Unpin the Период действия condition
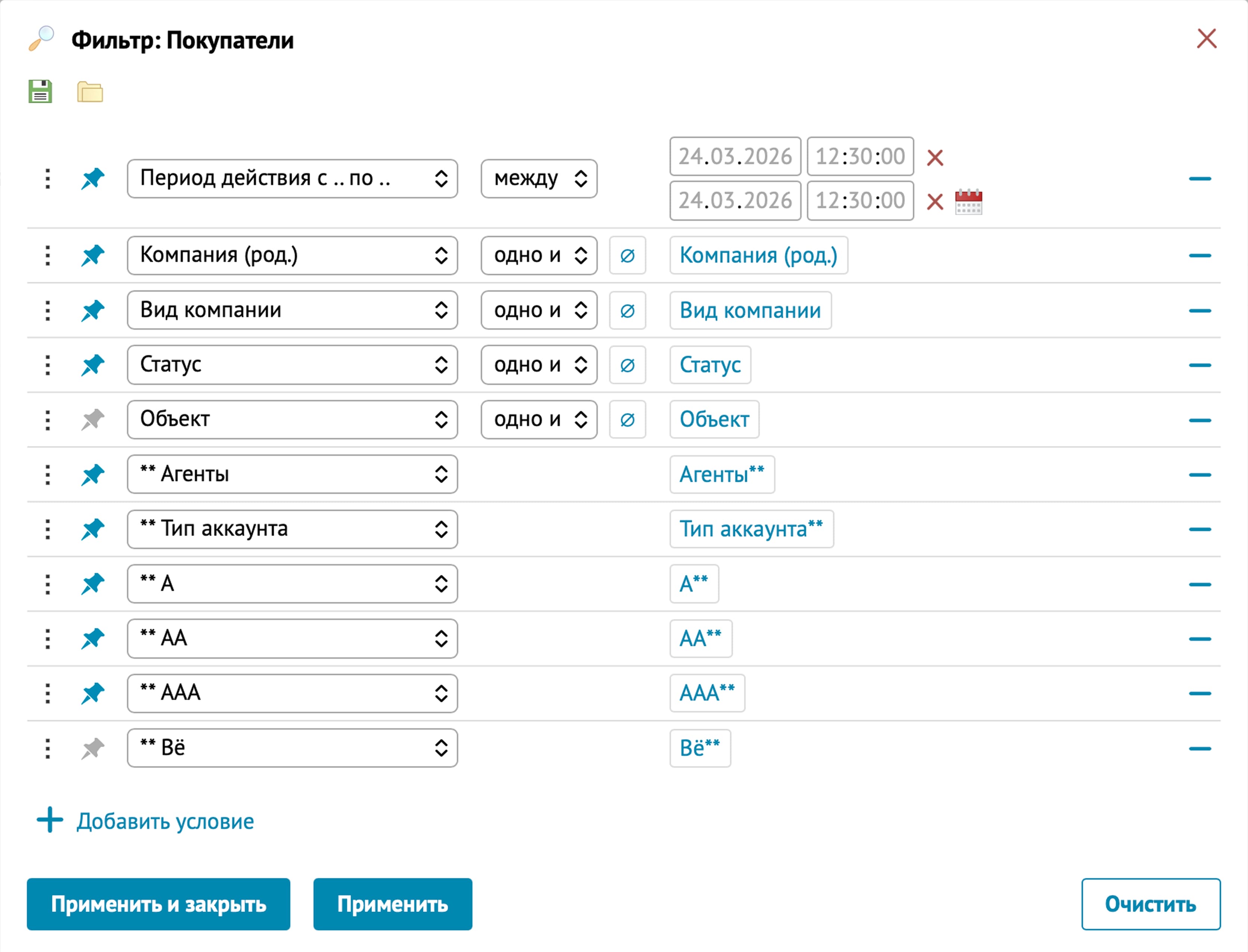 pyautogui.click(x=93, y=179)
